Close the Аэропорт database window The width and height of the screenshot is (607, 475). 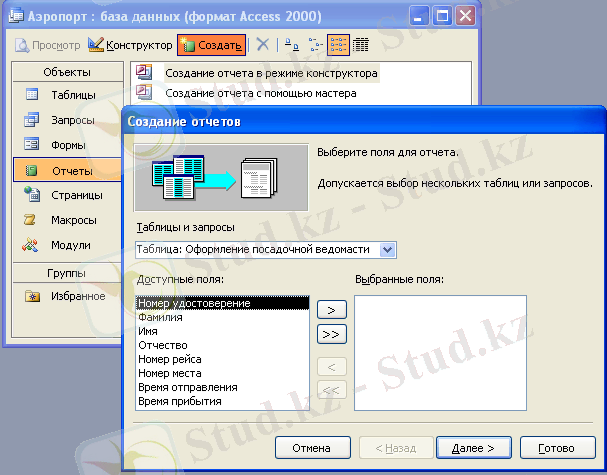[465, 16]
